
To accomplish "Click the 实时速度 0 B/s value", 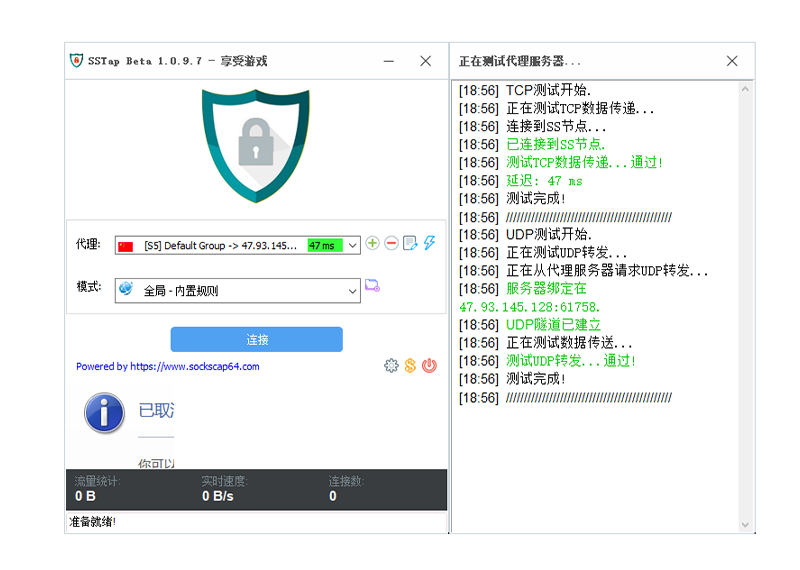I will [218, 496].
